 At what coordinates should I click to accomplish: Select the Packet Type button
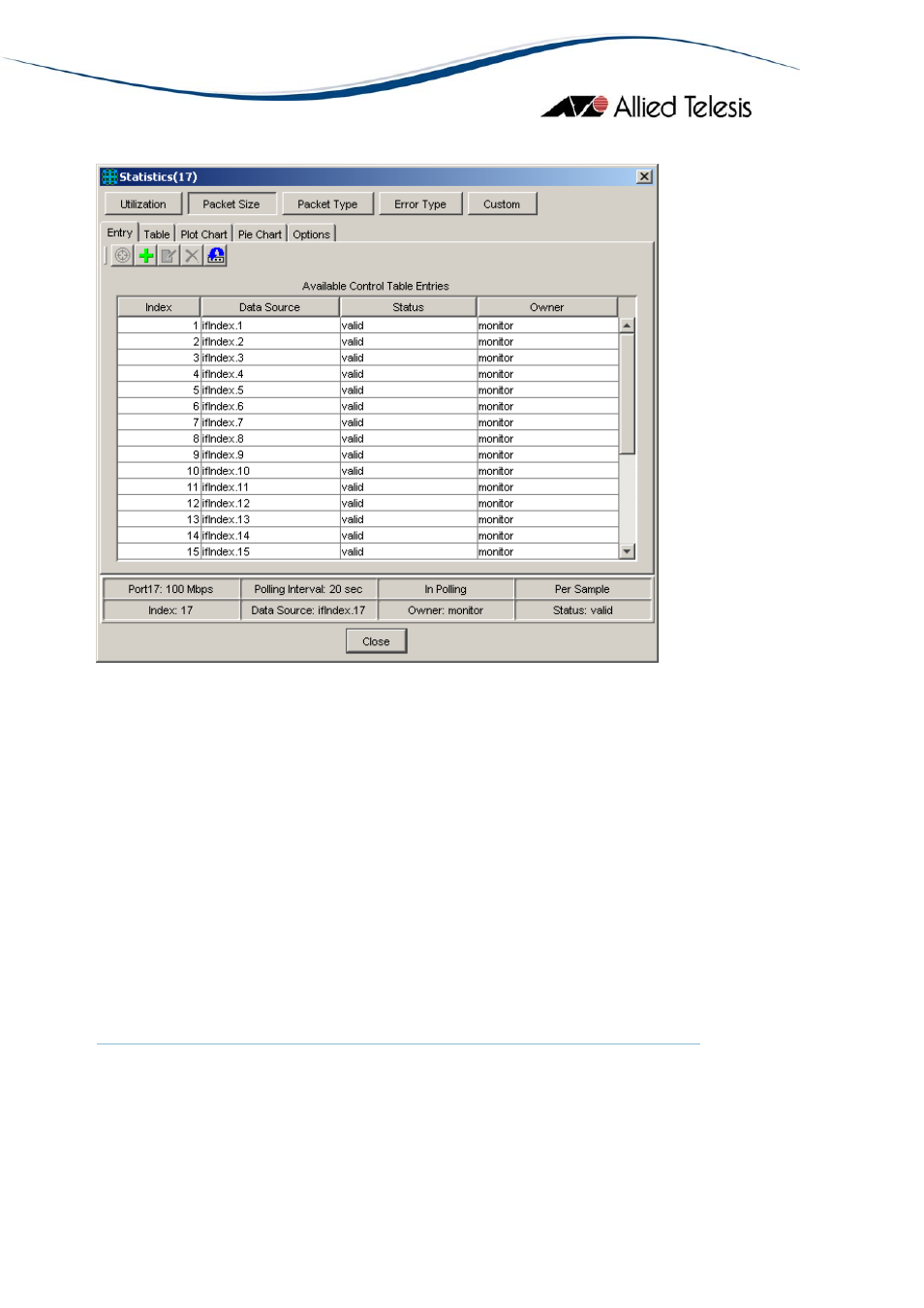tap(327, 204)
